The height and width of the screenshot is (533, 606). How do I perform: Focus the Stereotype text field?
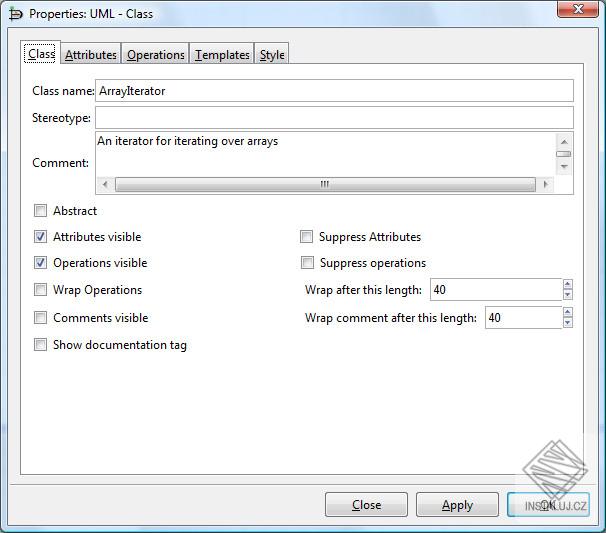tap(334, 117)
